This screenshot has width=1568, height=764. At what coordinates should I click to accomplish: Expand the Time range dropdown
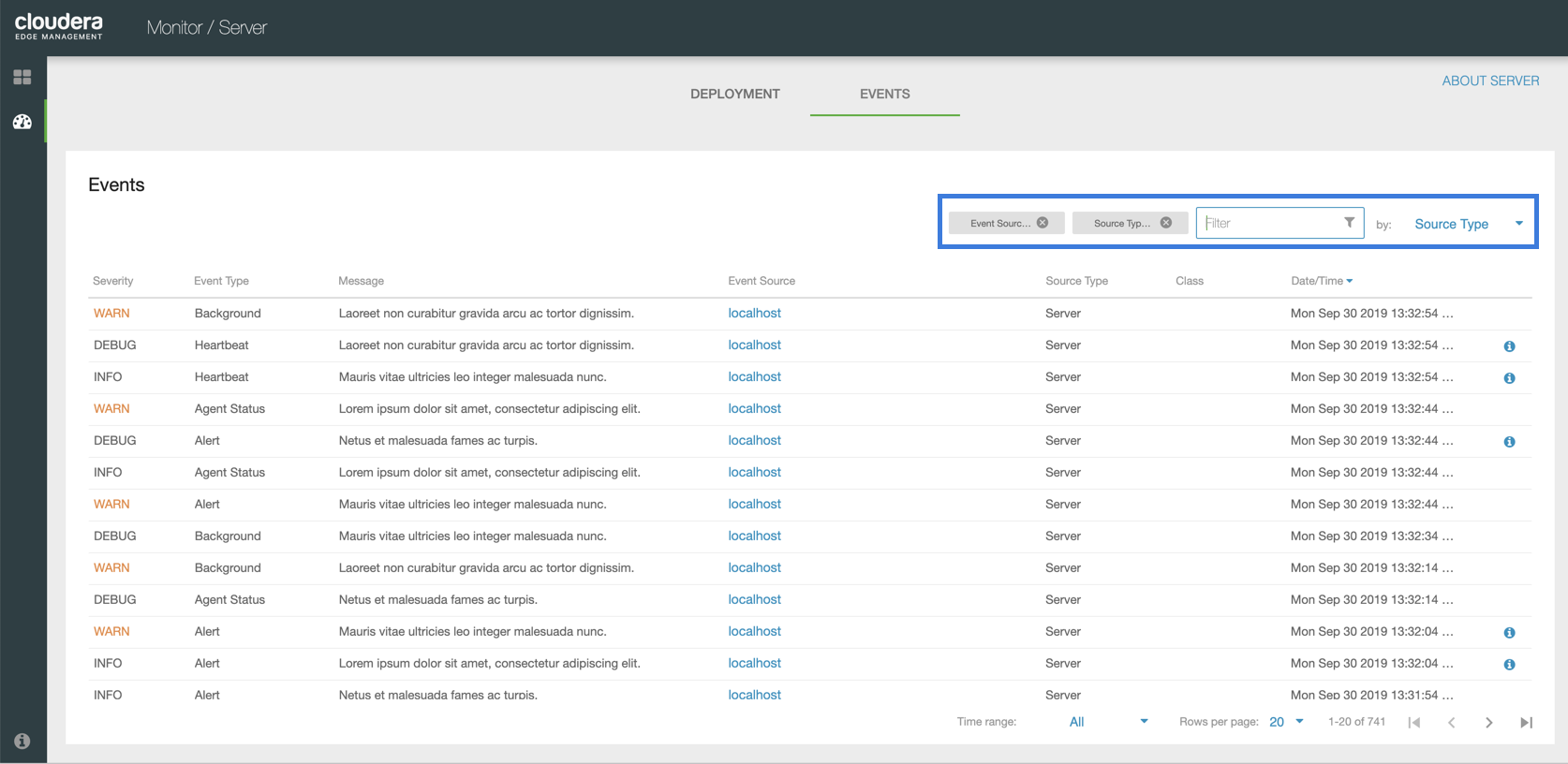click(x=1108, y=722)
